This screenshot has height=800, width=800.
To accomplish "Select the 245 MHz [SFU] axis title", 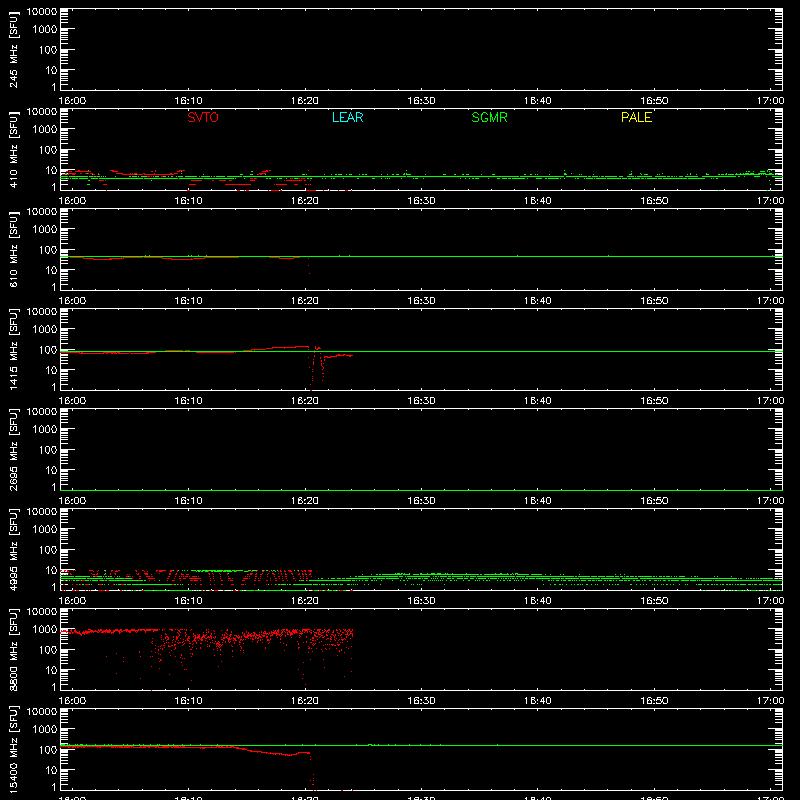I will click(13, 49).
